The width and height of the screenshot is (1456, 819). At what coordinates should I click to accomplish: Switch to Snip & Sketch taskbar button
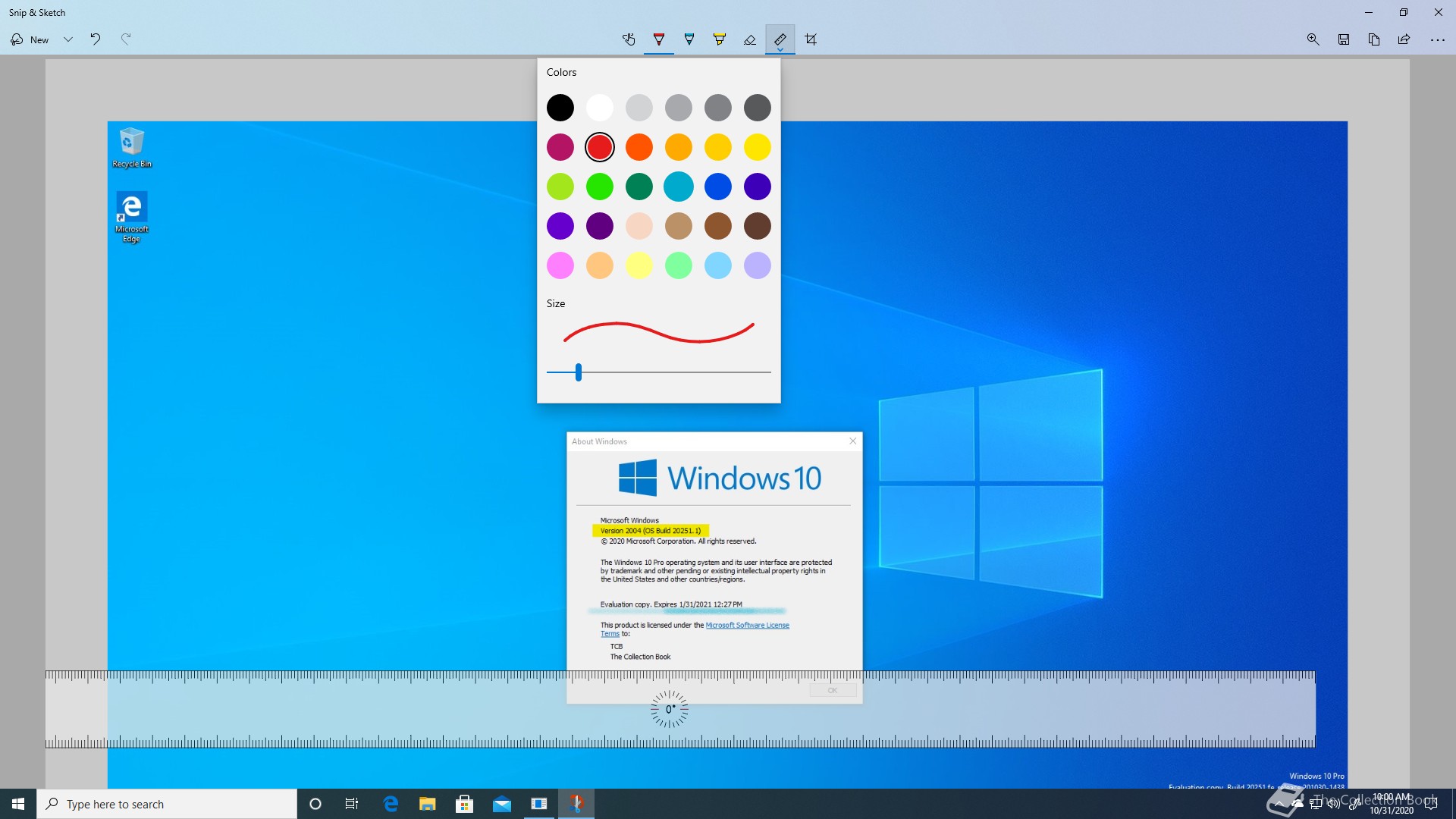pos(576,804)
